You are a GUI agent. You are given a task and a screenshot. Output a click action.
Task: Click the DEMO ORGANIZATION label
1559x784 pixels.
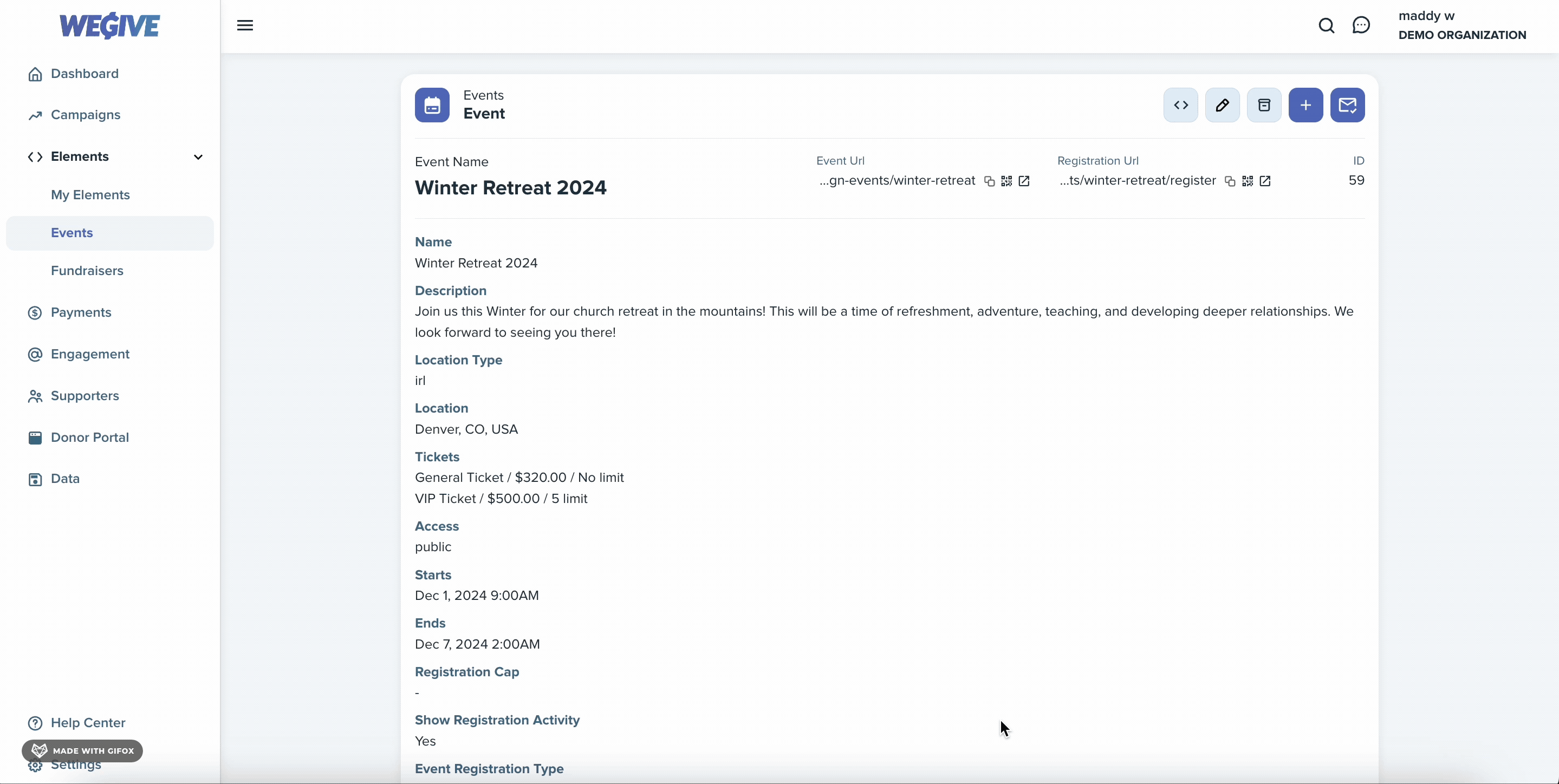pyautogui.click(x=1461, y=35)
